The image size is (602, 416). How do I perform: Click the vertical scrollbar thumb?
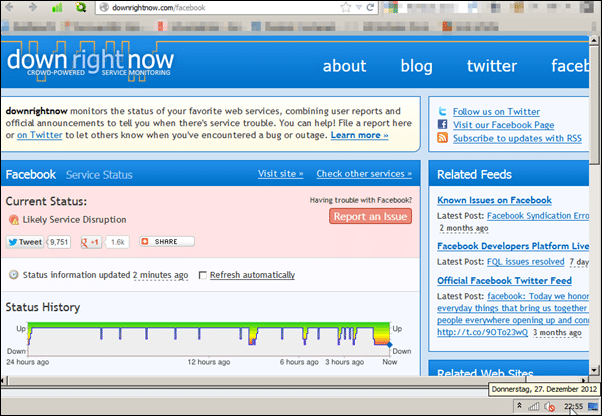pyautogui.click(x=594, y=104)
